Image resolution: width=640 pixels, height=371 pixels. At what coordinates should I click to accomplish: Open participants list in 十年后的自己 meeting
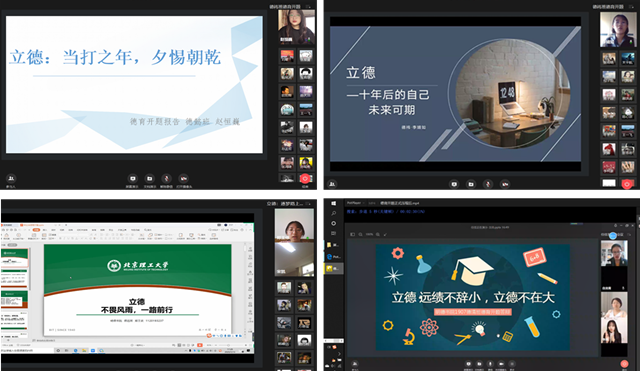point(332,184)
